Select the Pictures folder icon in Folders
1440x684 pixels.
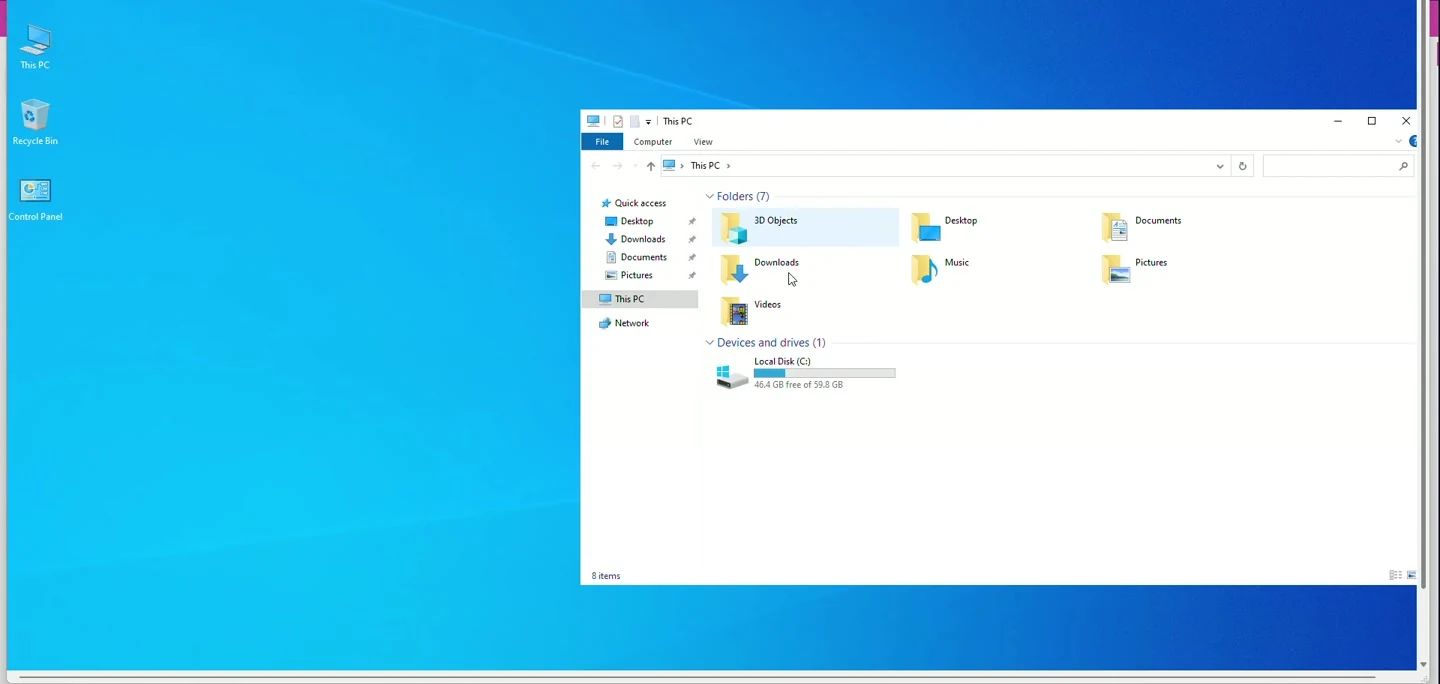click(1115, 270)
